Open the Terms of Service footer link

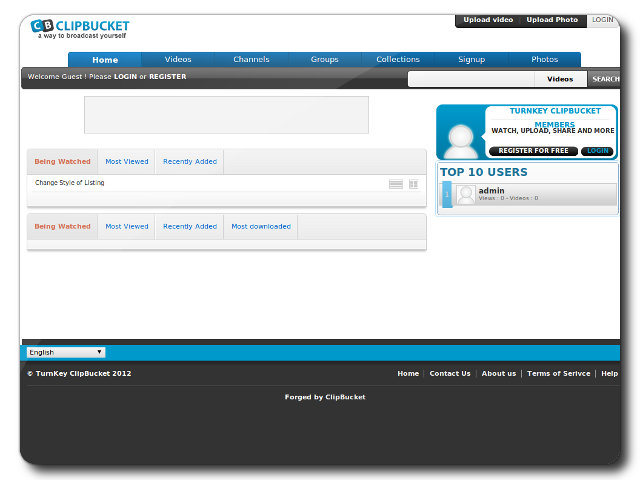[x=558, y=374]
